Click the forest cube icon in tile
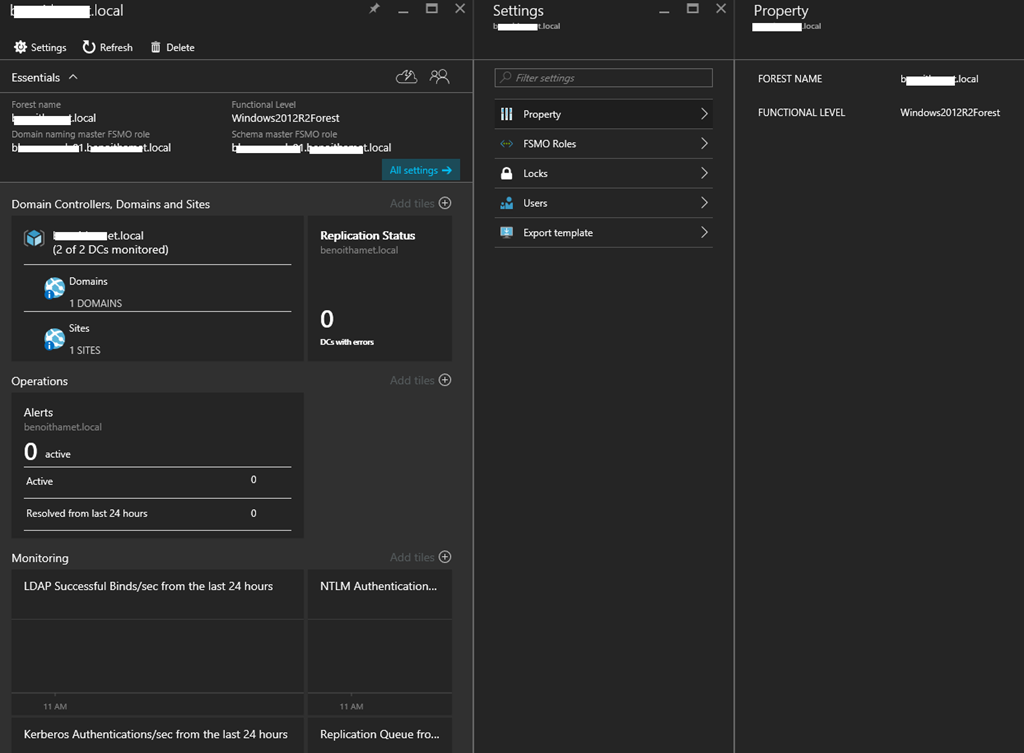1024x753 pixels. pos(35,238)
